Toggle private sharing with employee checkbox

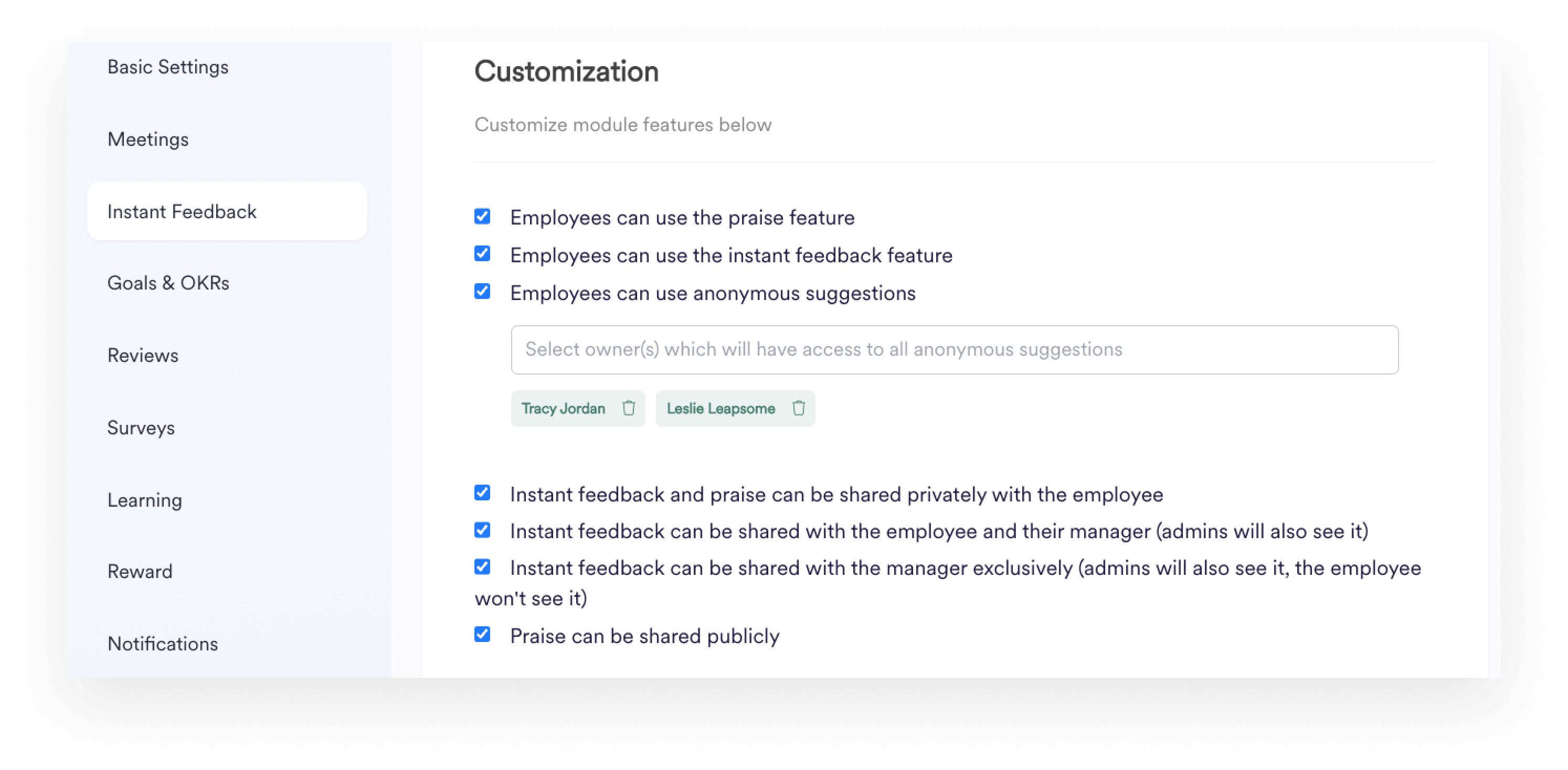pos(482,493)
